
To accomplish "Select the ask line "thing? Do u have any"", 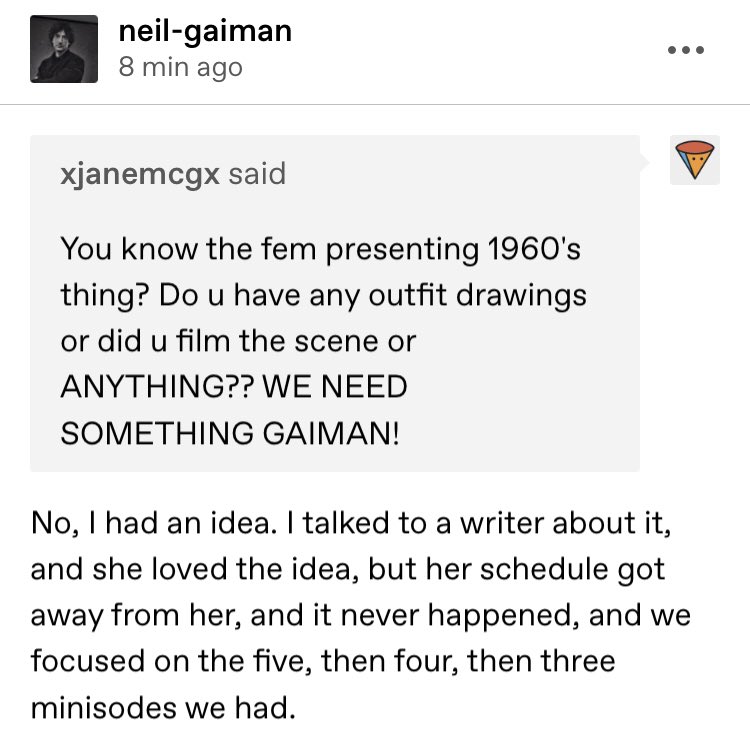I will pos(322,295).
